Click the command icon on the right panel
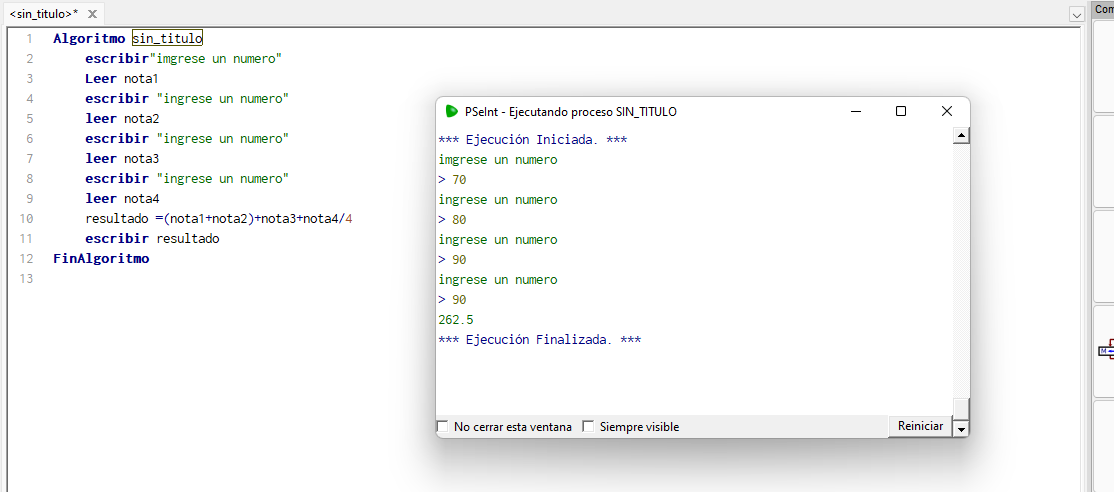This screenshot has height=492, width=1114. point(1106,349)
